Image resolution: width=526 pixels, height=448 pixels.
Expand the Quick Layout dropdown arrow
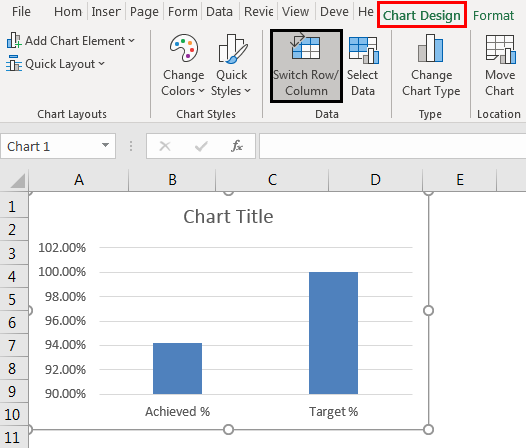point(102,63)
